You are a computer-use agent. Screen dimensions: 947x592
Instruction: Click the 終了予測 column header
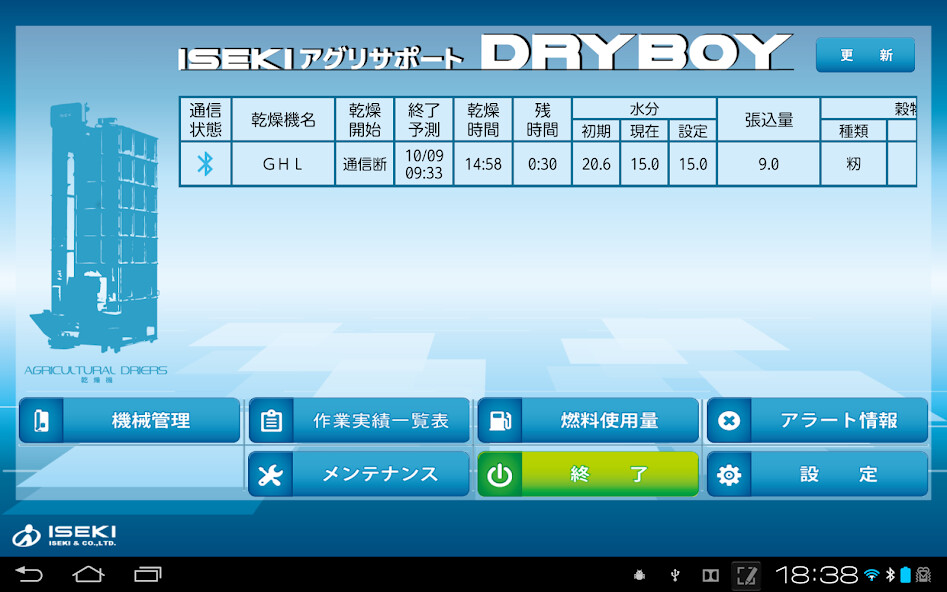(423, 120)
